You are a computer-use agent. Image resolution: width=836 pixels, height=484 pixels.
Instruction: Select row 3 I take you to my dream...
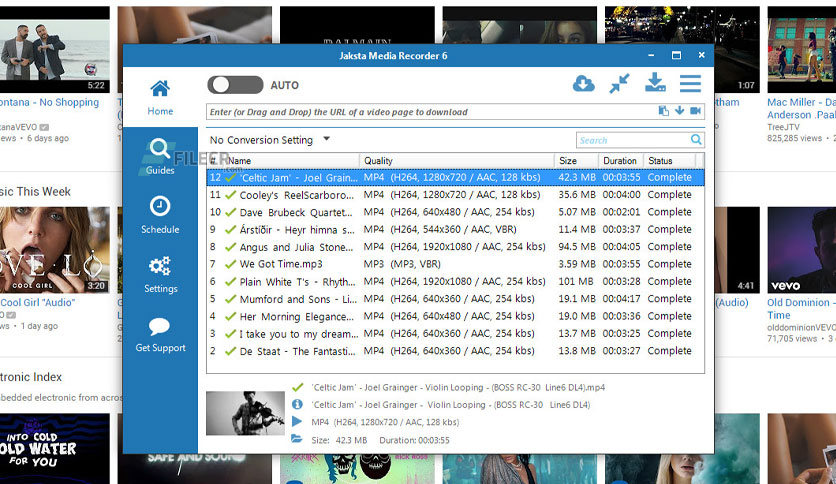click(455, 333)
